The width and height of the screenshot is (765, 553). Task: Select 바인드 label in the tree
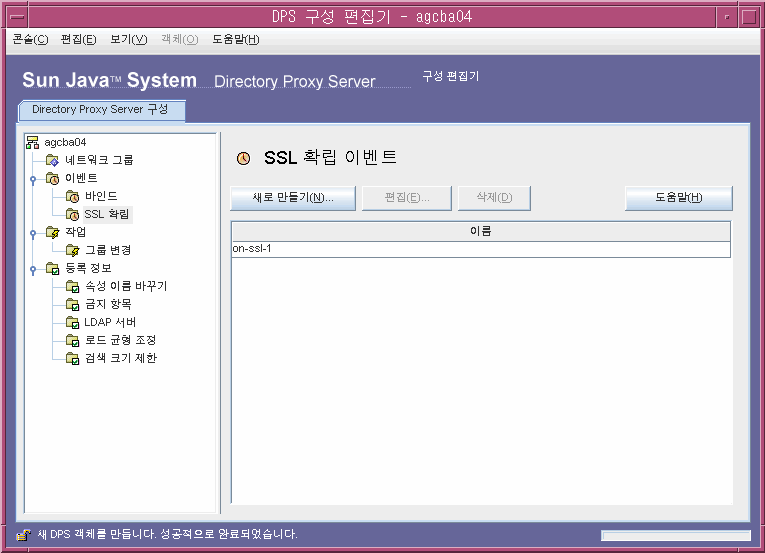(101, 196)
